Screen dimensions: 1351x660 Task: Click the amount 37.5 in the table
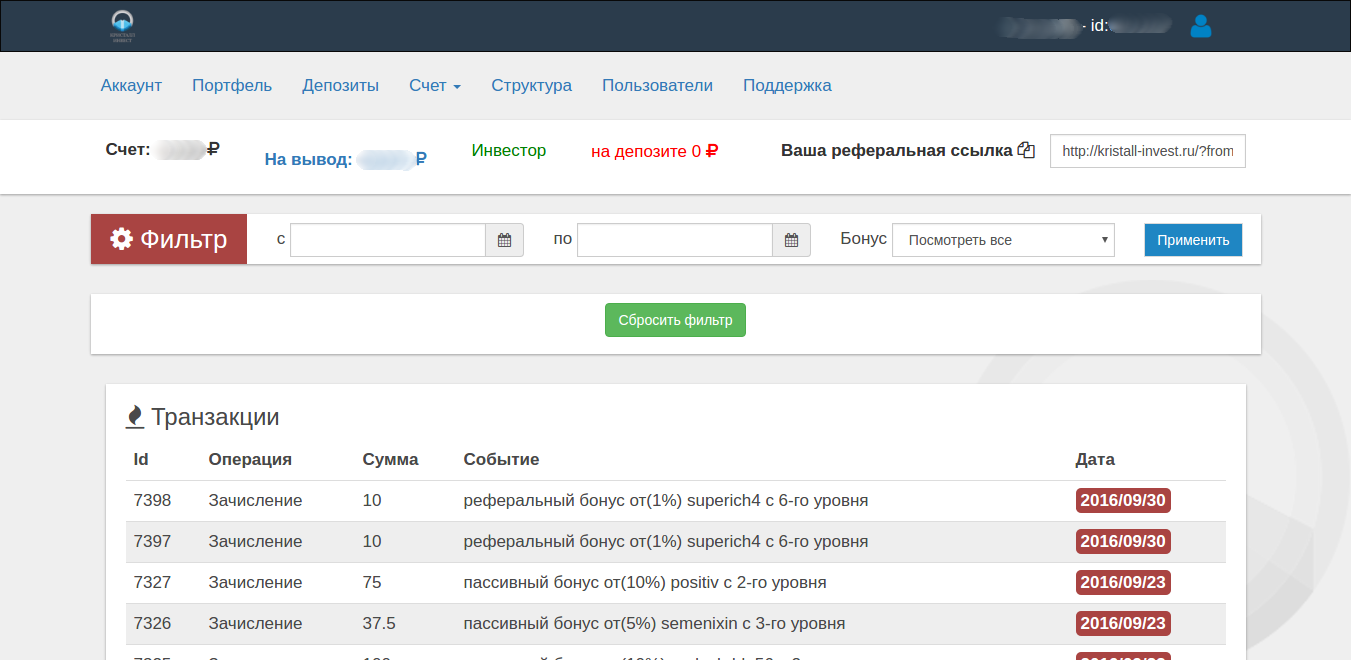pos(379,624)
